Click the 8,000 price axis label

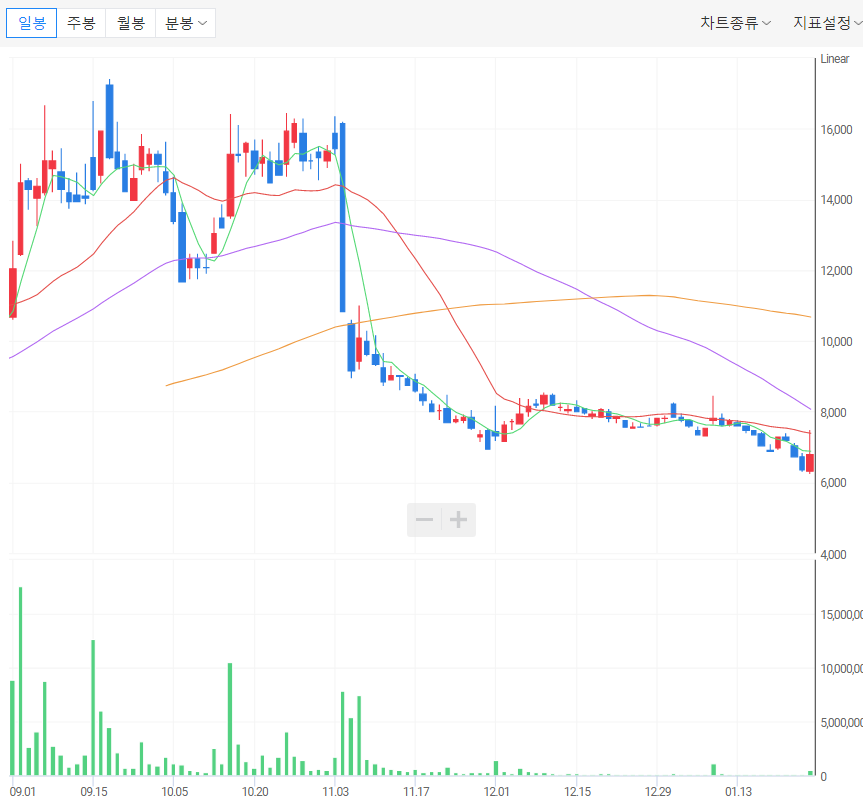click(833, 413)
